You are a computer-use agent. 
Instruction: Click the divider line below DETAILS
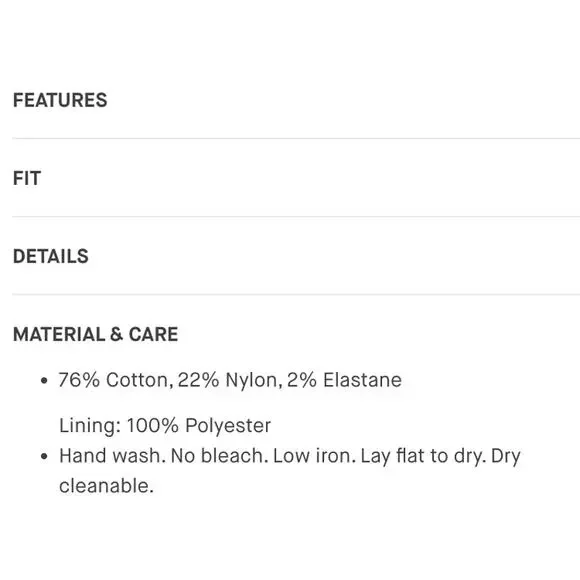click(x=296, y=294)
